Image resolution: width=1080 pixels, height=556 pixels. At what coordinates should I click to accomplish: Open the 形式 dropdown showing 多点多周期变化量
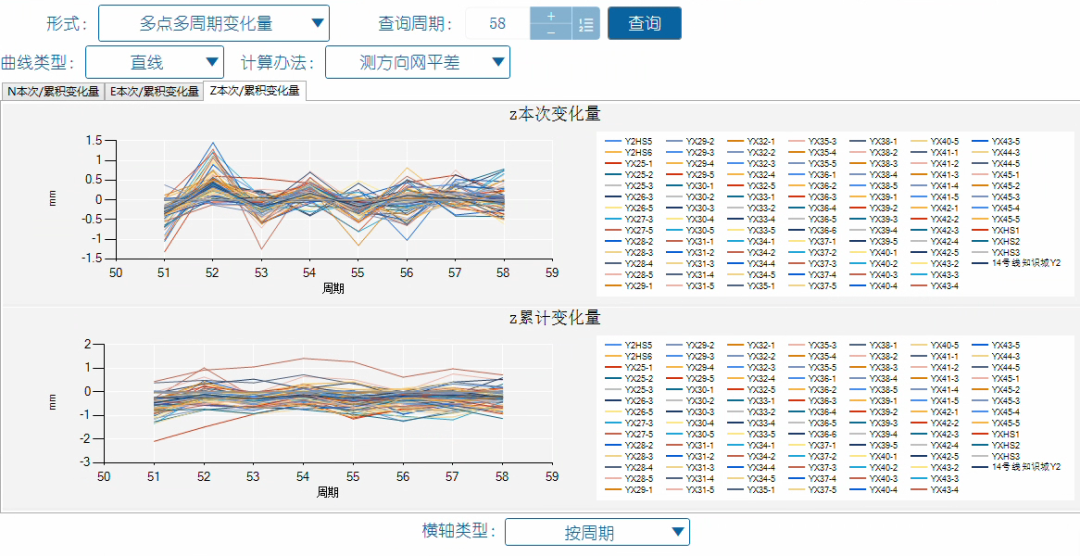pos(214,23)
